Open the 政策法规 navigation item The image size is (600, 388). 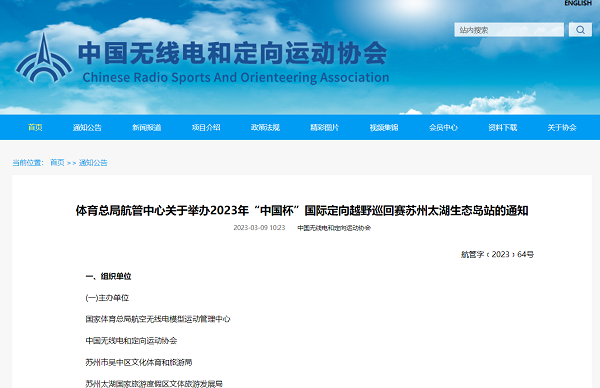(265, 127)
